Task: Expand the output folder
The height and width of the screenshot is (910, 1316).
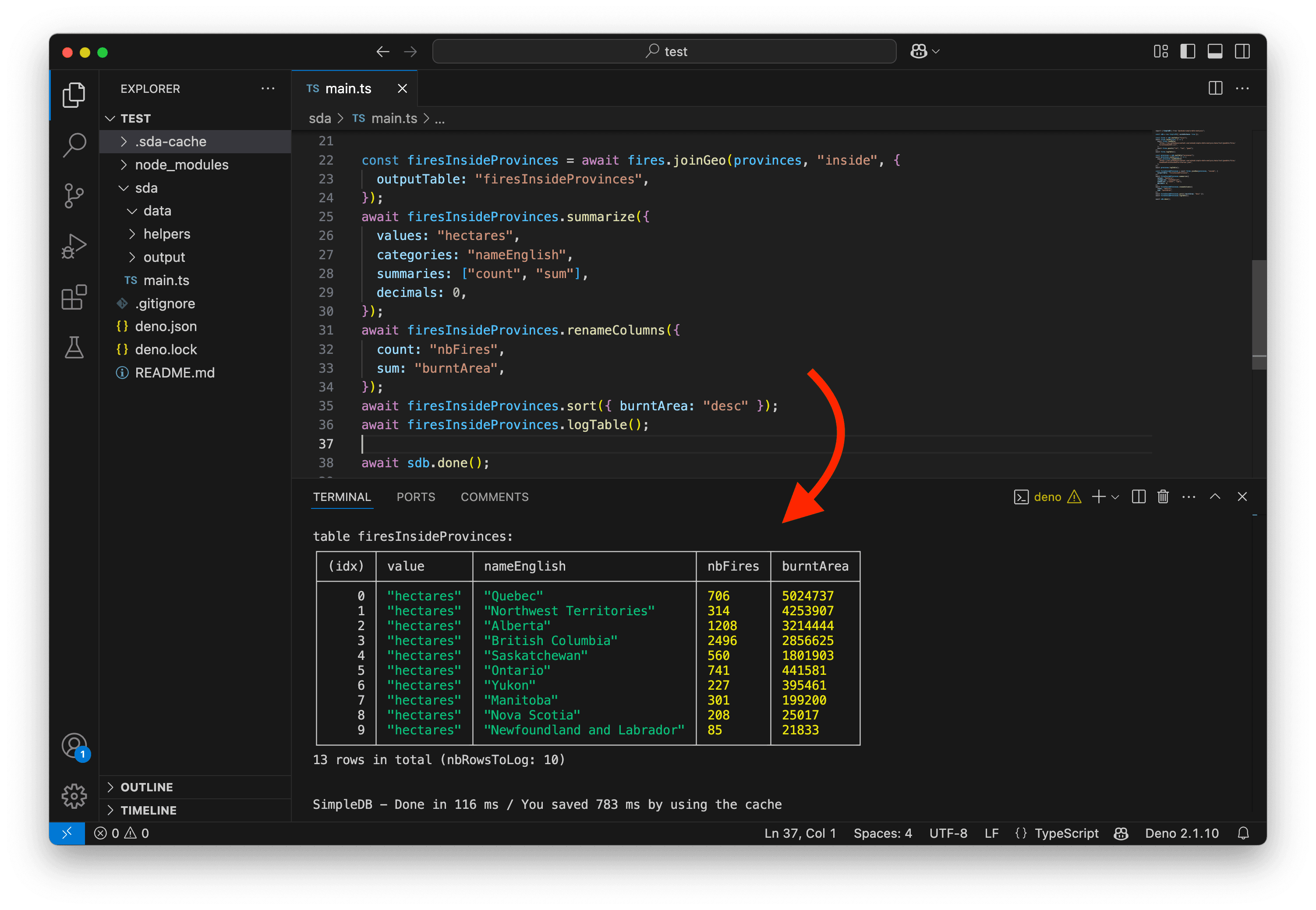Action: point(195,257)
